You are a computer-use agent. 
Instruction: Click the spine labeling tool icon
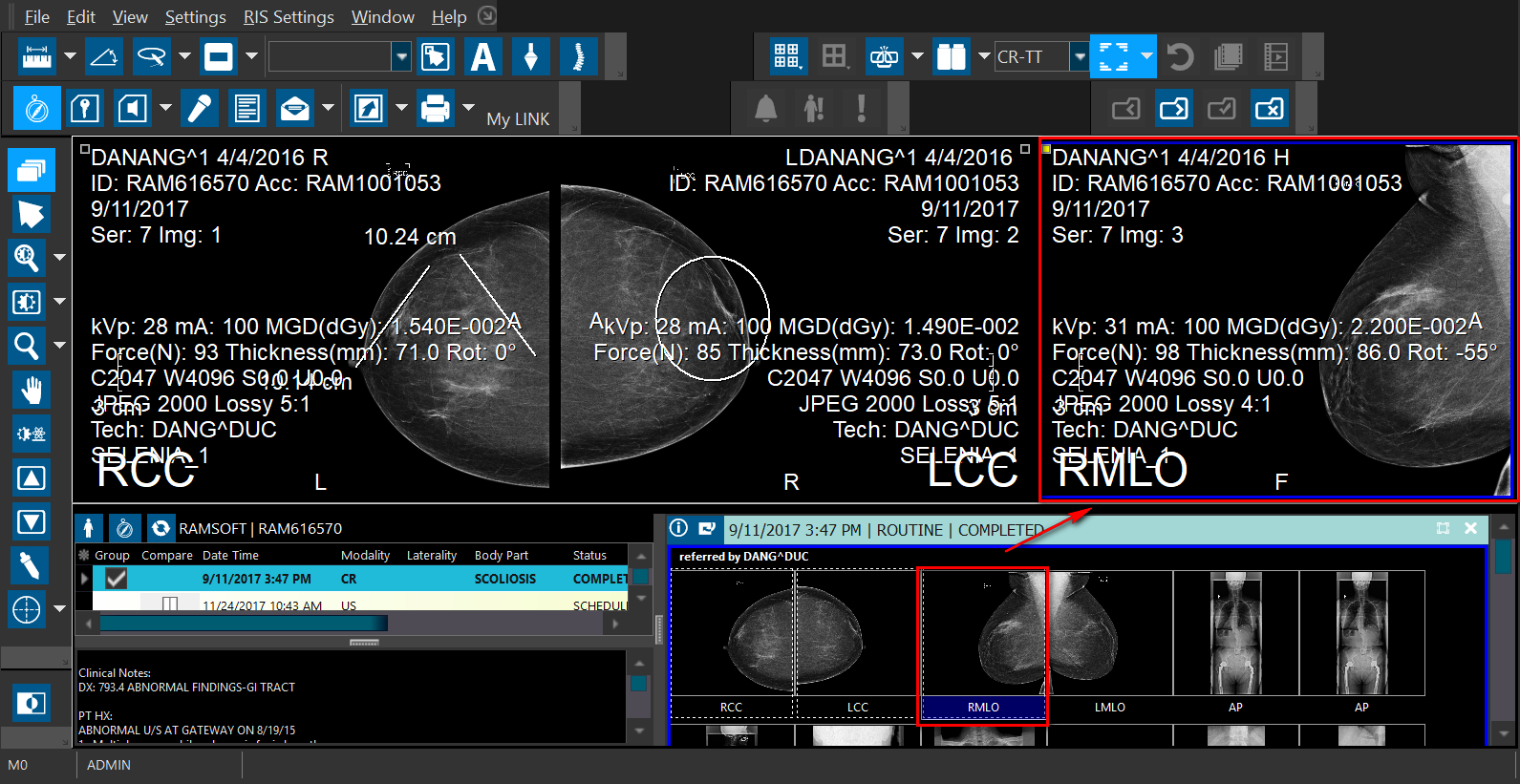578,56
